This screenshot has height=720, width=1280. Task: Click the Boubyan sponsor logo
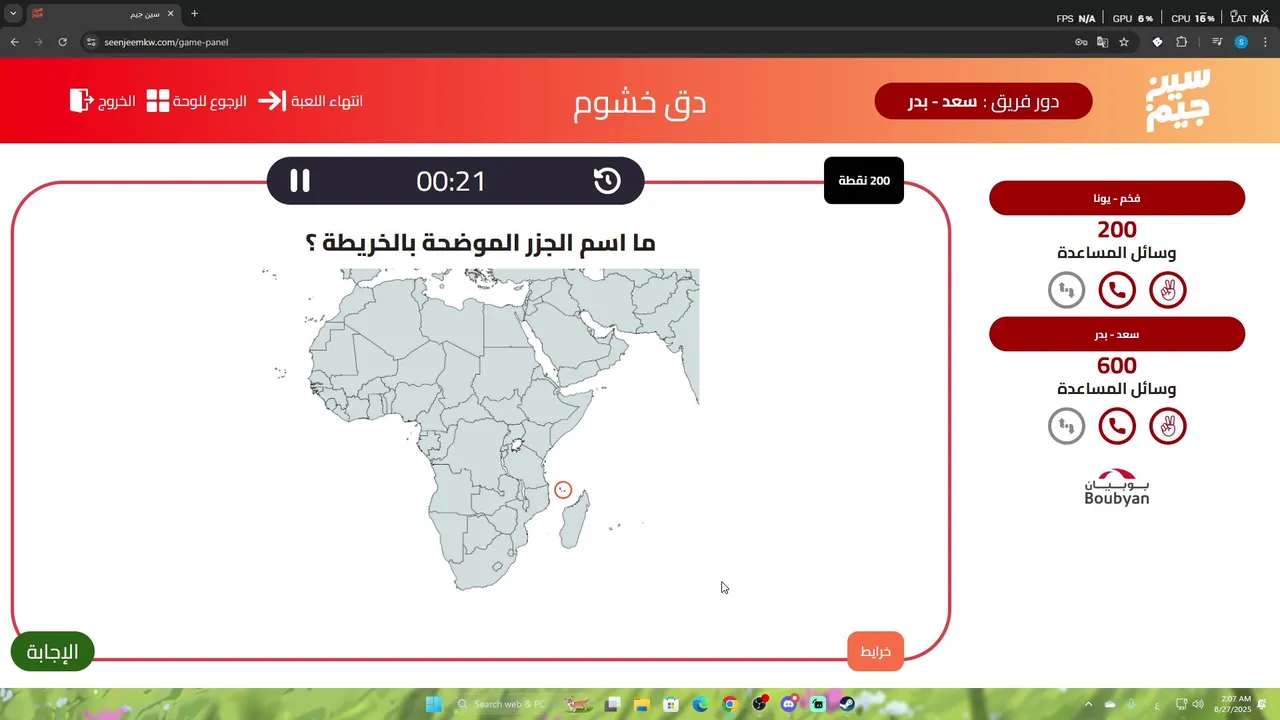(x=1117, y=487)
